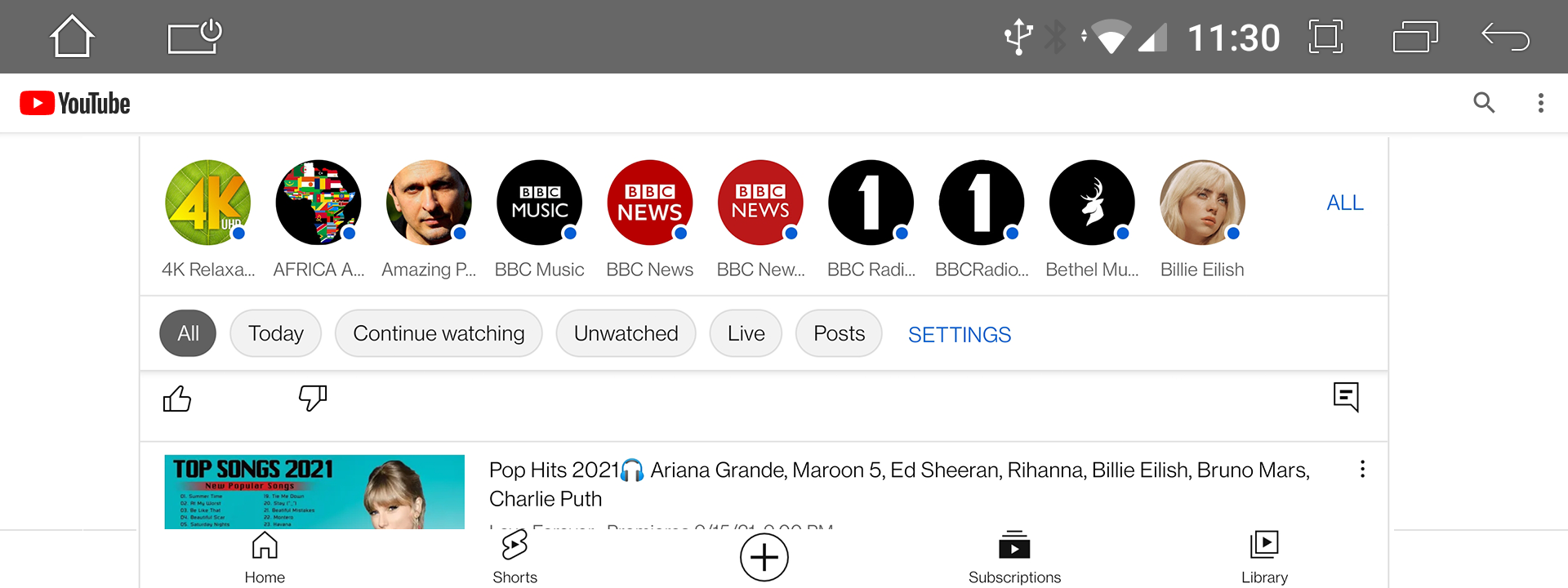This screenshot has height=588, width=1568.
Task: Open subscription SETTINGS link
Action: coord(959,335)
